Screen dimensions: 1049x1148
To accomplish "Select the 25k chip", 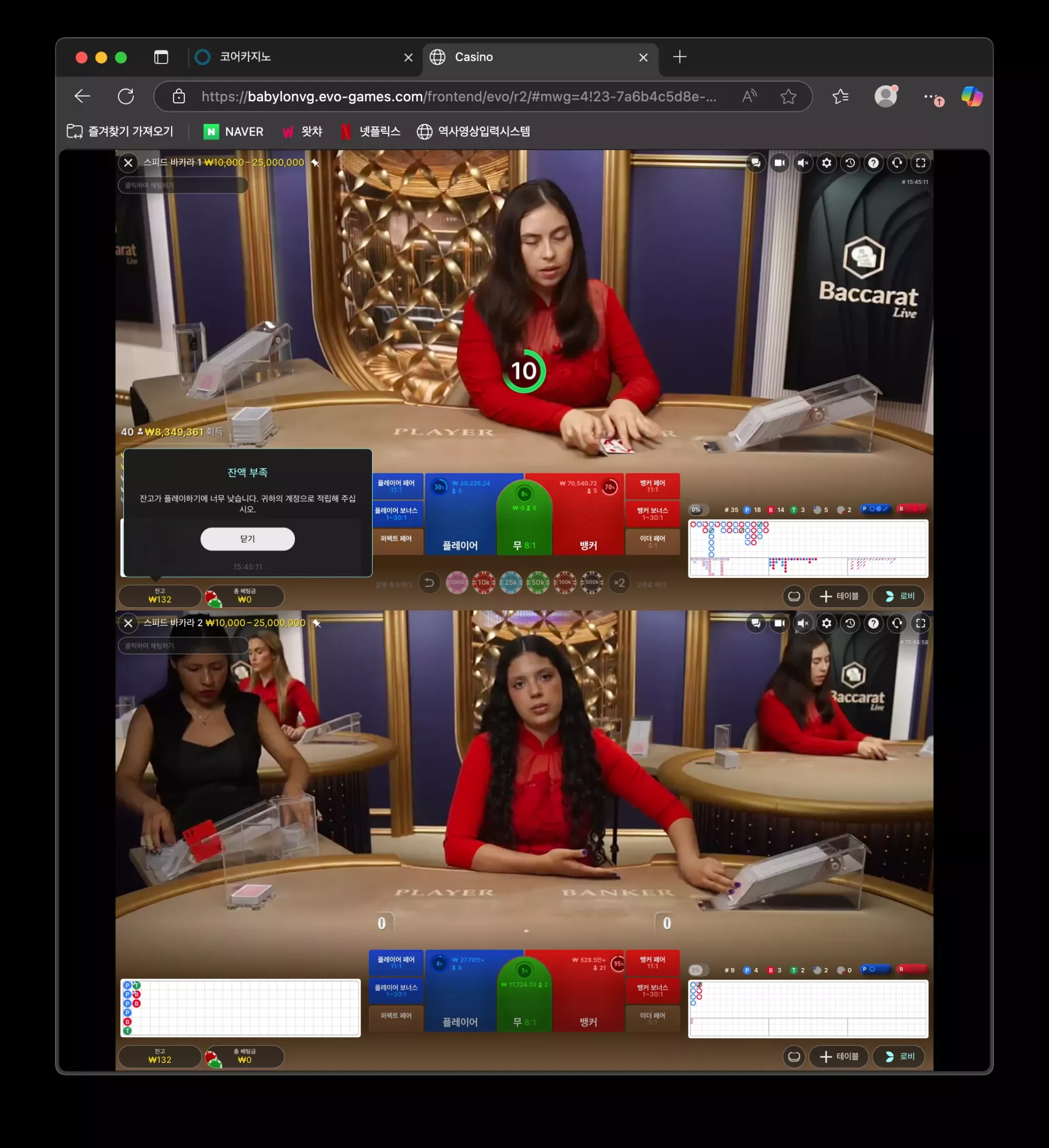I will [x=511, y=583].
